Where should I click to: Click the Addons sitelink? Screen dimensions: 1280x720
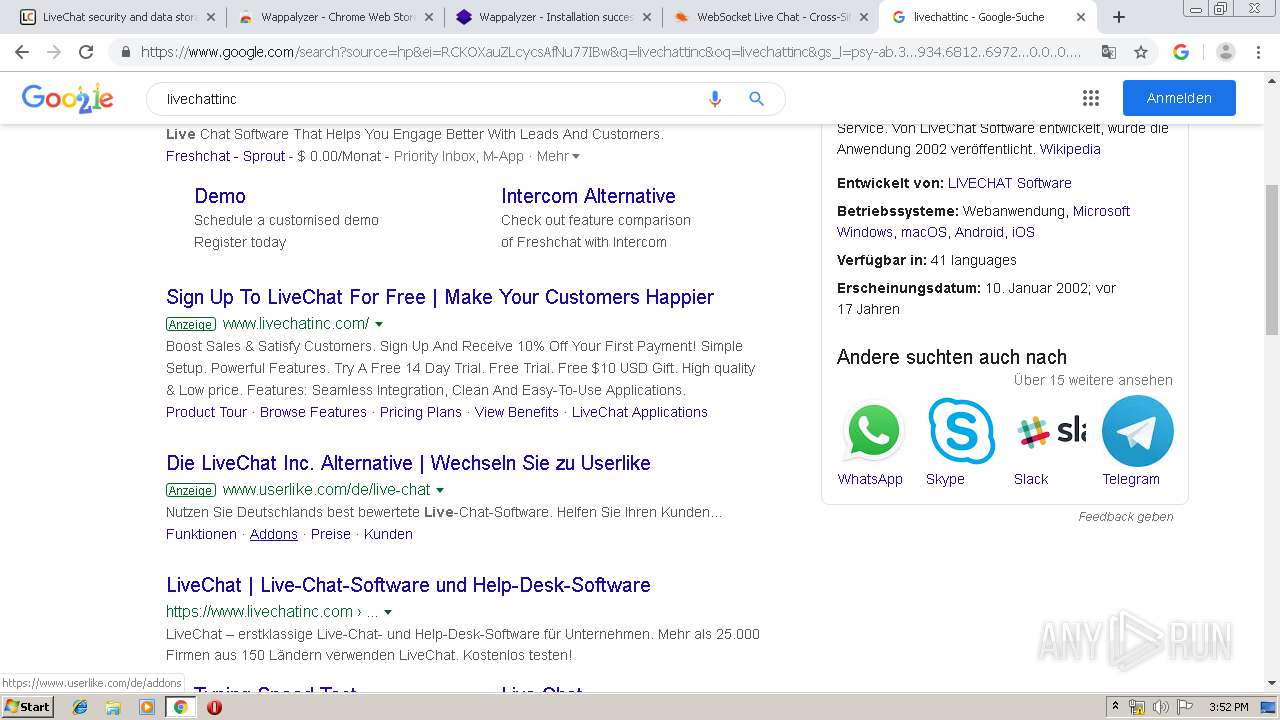274,534
